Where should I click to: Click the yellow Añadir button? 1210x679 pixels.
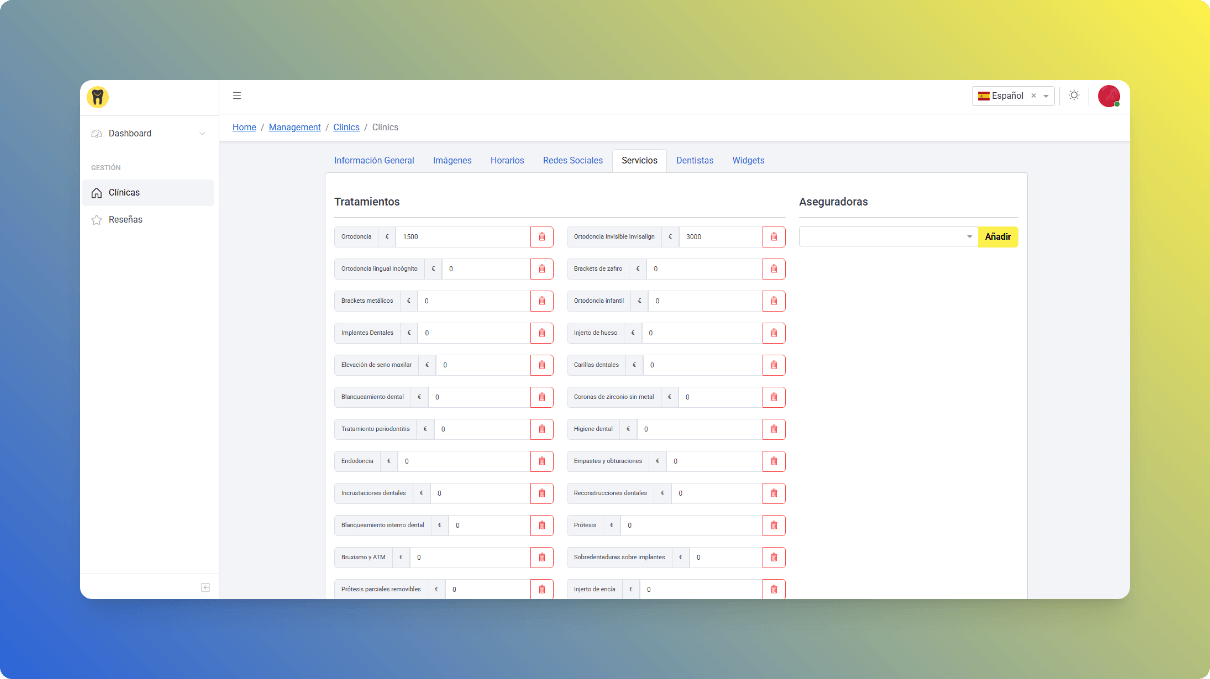[x=997, y=237]
